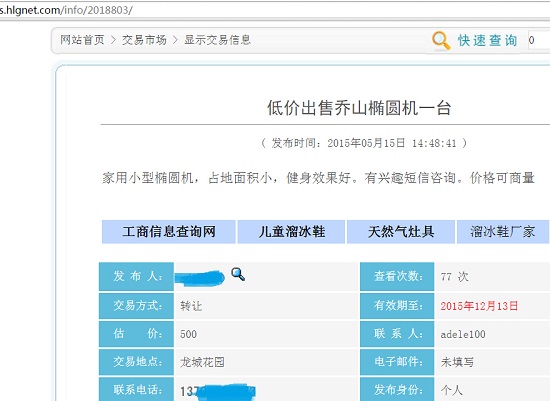This screenshot has height=401, width=550.
Task: Click the identity value 个人
Action: (x=452, y=390)
